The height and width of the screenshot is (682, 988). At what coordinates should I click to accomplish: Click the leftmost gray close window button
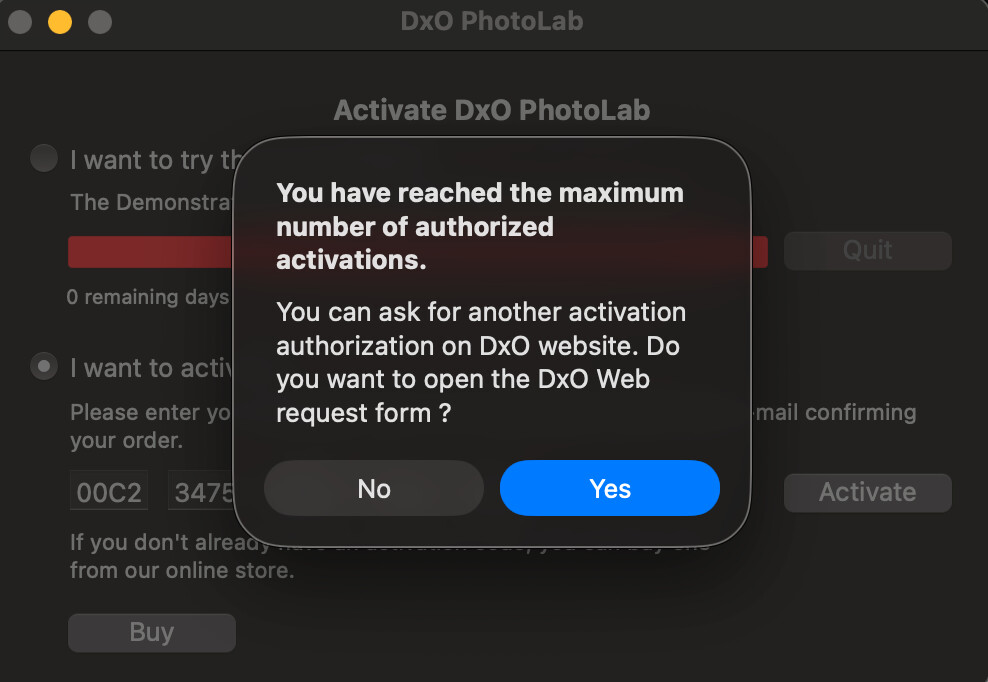tap(20, 22)
